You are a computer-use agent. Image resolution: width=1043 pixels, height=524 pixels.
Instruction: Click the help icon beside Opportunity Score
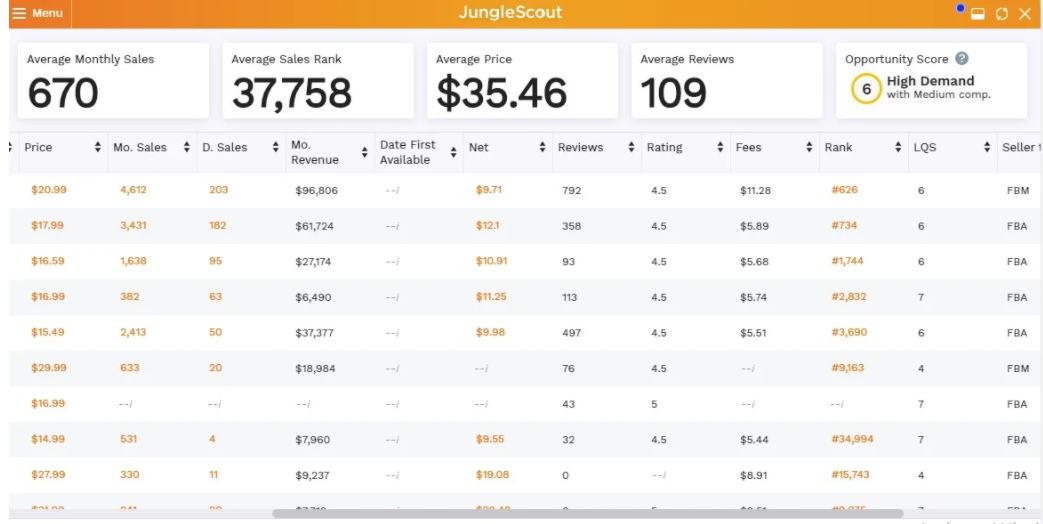click(962, 59)
